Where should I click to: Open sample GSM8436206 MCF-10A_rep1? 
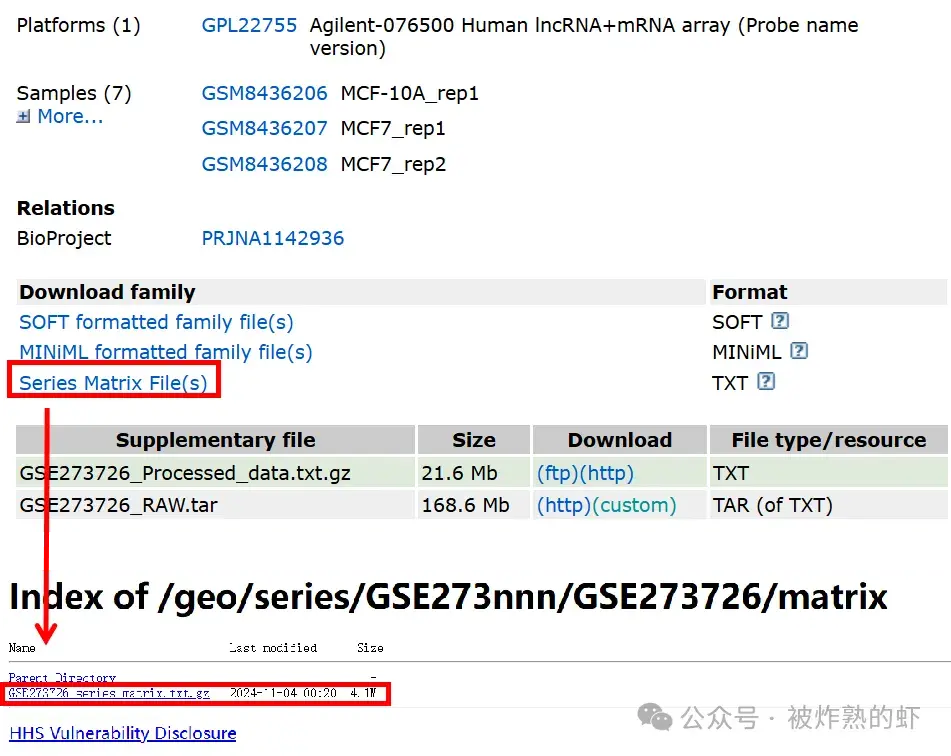point(264,93)
